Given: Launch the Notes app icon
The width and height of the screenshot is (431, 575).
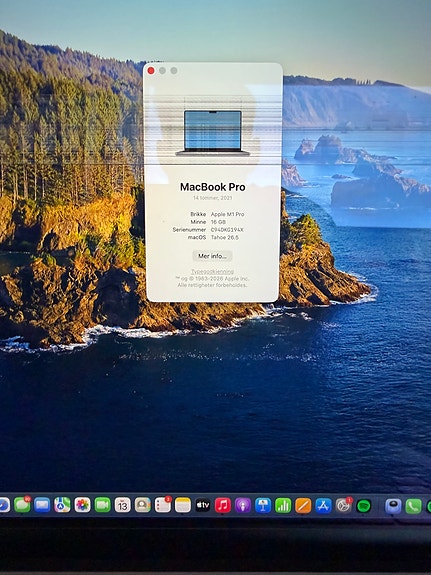Looking at the screenshot, I should (183, 505).
